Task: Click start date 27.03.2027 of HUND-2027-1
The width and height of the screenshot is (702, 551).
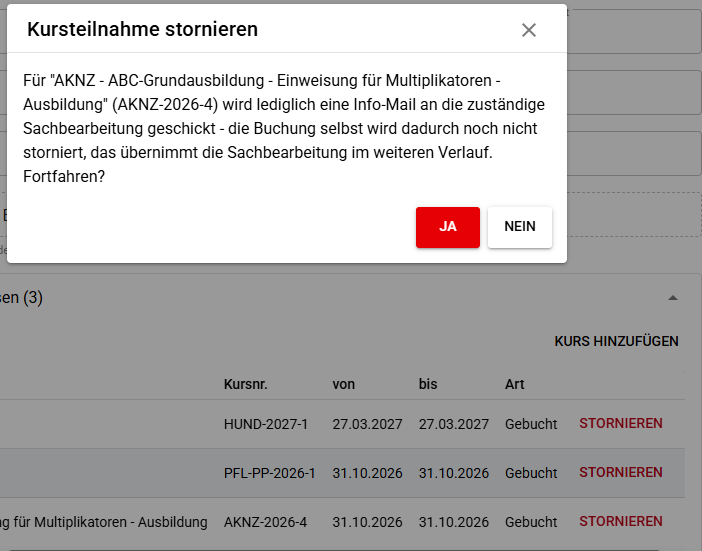Action: click(x=367, y=424)
